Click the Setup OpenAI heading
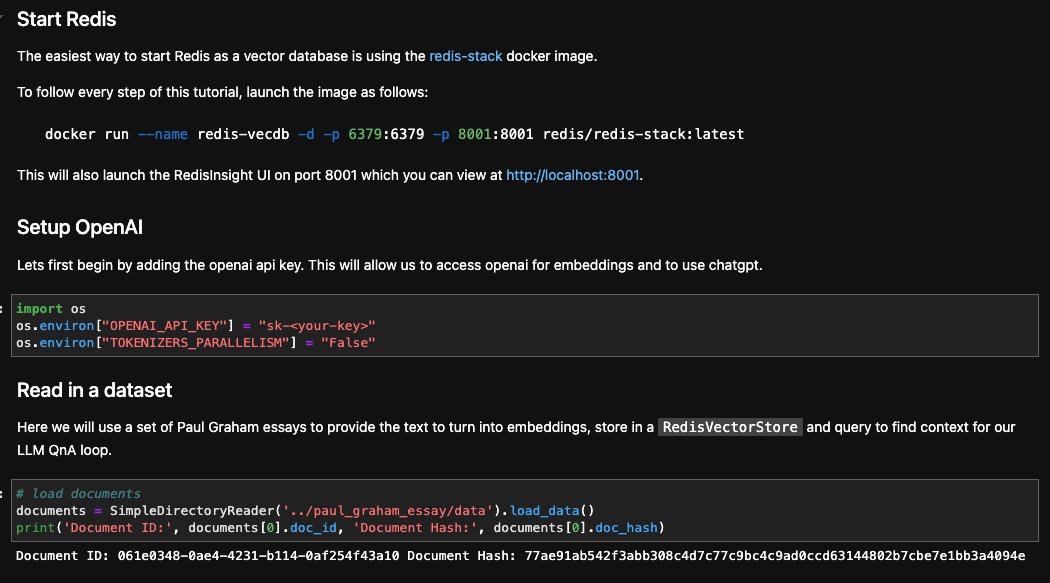 (x=80, y=228)
